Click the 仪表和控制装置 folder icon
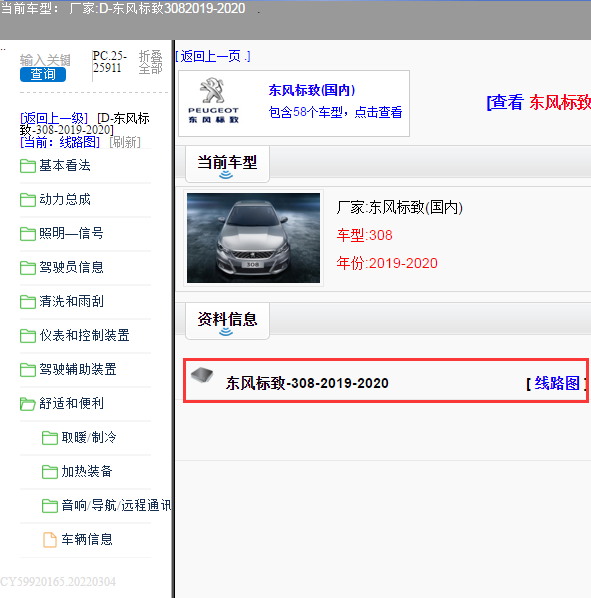The height and width of the screenshot is (598, 591). (x=28, y=336)
